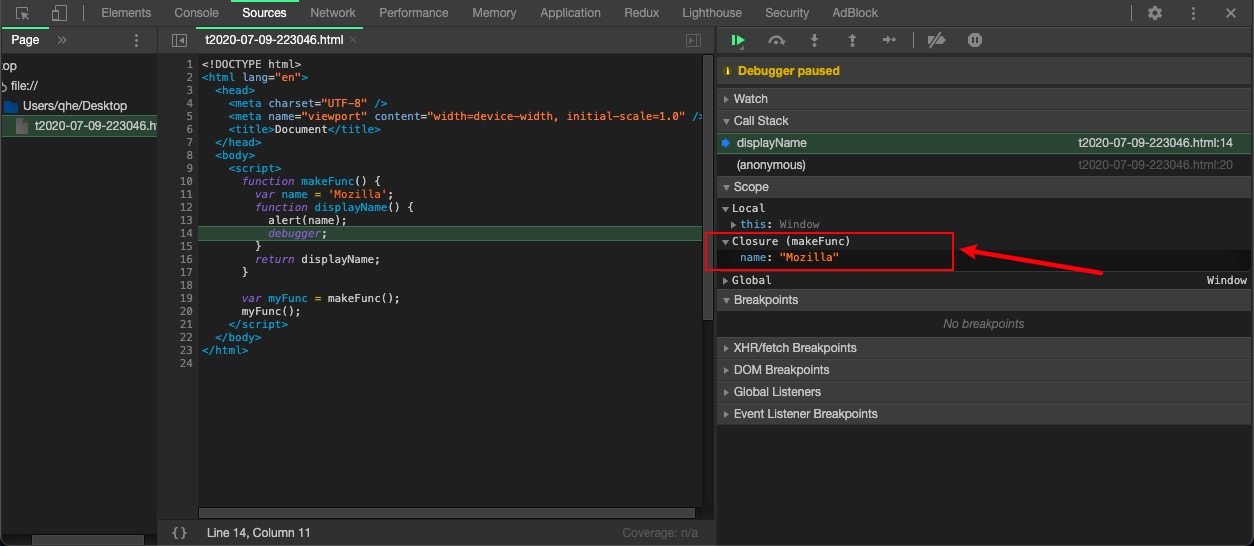This screenshot has height=546, width=1254.
Task: Open the Page pane three-dot menu
Action: click(x=137, y=40)
